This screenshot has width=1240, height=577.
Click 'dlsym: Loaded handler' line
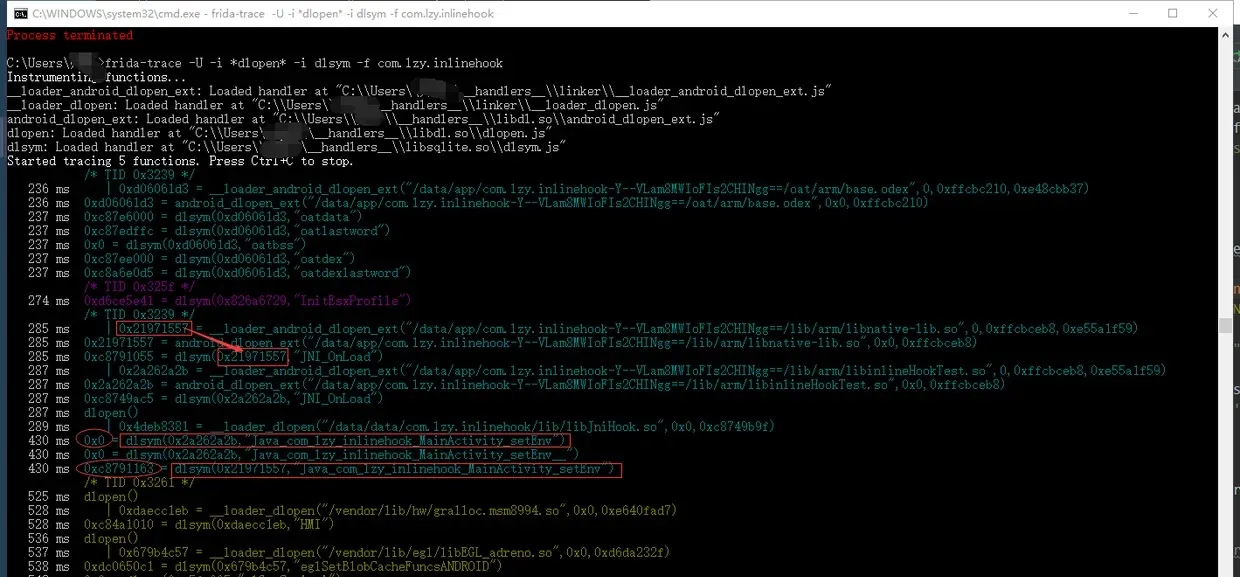[287, 147]
